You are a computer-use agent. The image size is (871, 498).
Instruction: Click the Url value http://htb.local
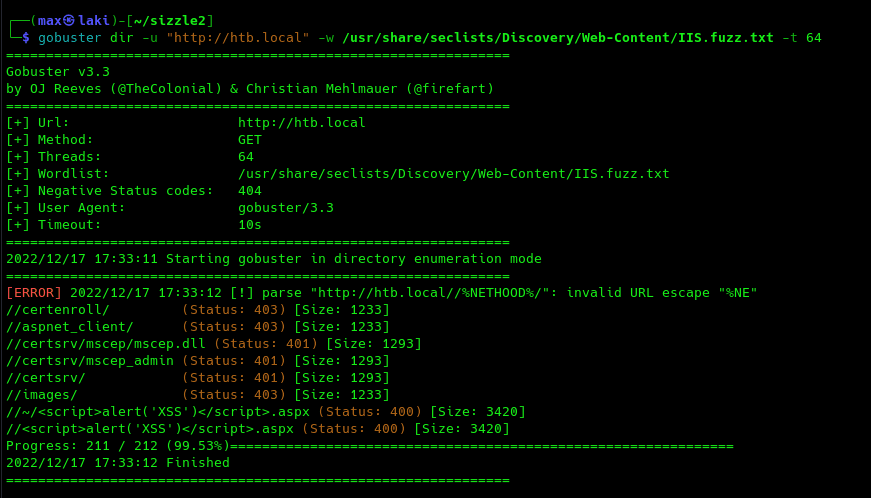[x=302, y=123]
